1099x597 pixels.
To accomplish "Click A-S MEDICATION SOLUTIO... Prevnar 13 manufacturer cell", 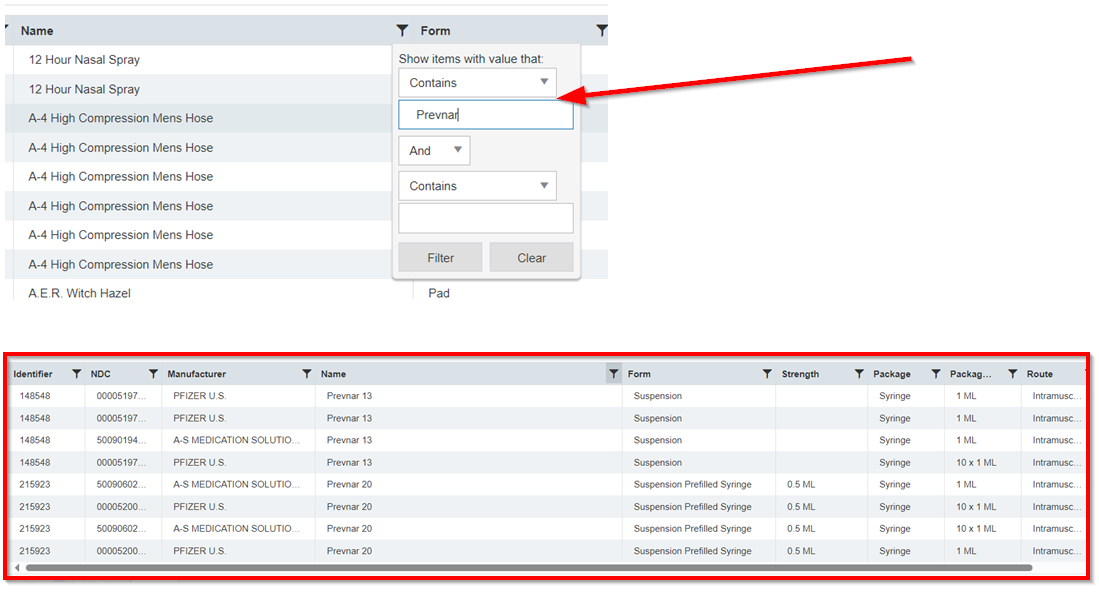I will pos(236,440).
